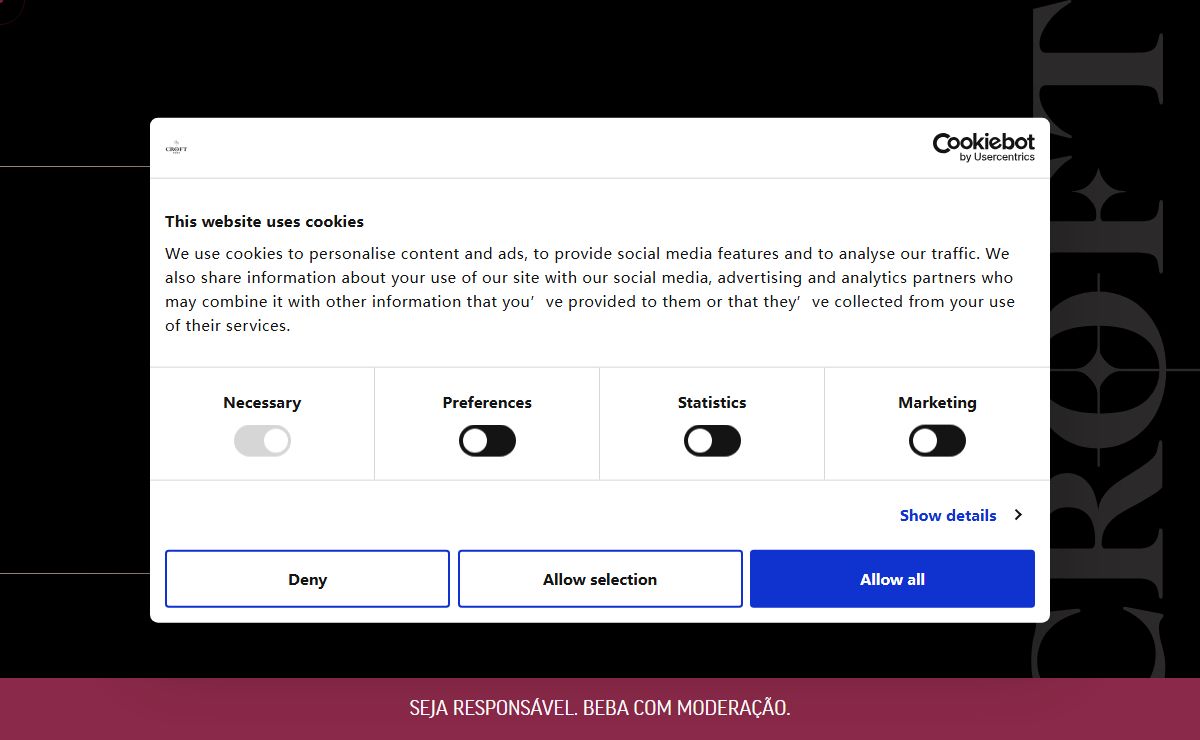Click the Preferences category label
The height and width of the screenshot is (740, 1200).
[487, 402]
